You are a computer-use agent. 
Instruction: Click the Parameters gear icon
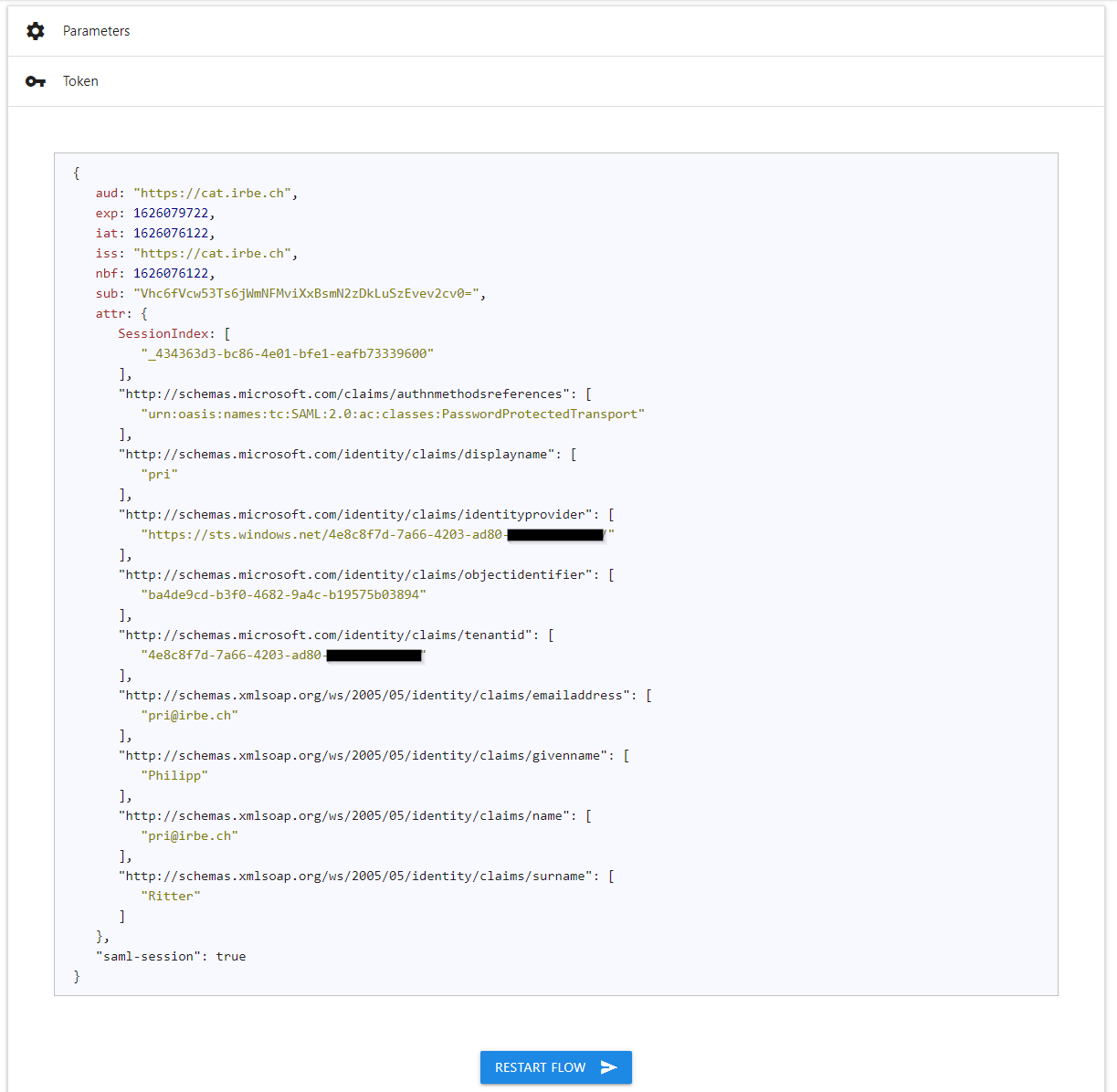(36, 31)
